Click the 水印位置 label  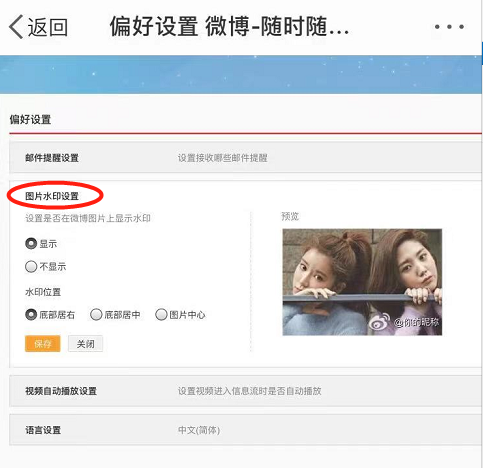[x=43, y=292]
